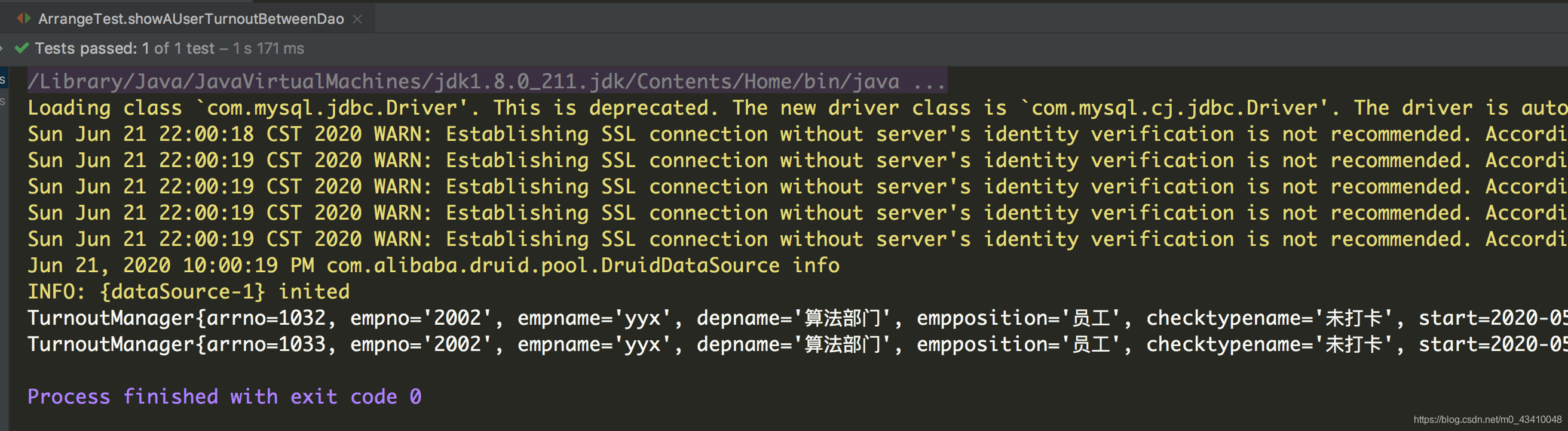The width and height of the screenshot is (1568, 431).
Task: Expand the folded java command line '...'
Action: [929, 81]
